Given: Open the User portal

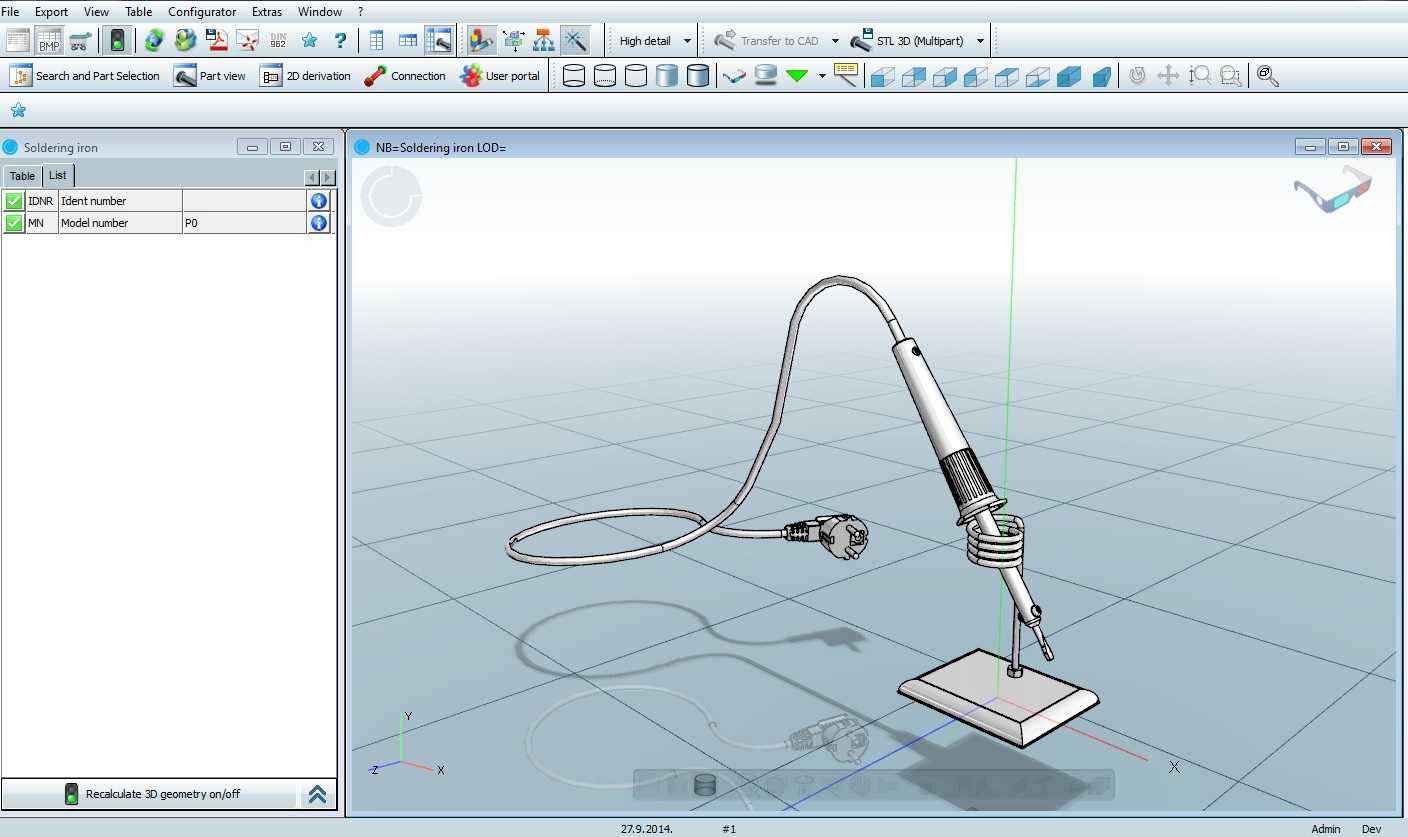Looking at the screenshot, I should point(500,76).
